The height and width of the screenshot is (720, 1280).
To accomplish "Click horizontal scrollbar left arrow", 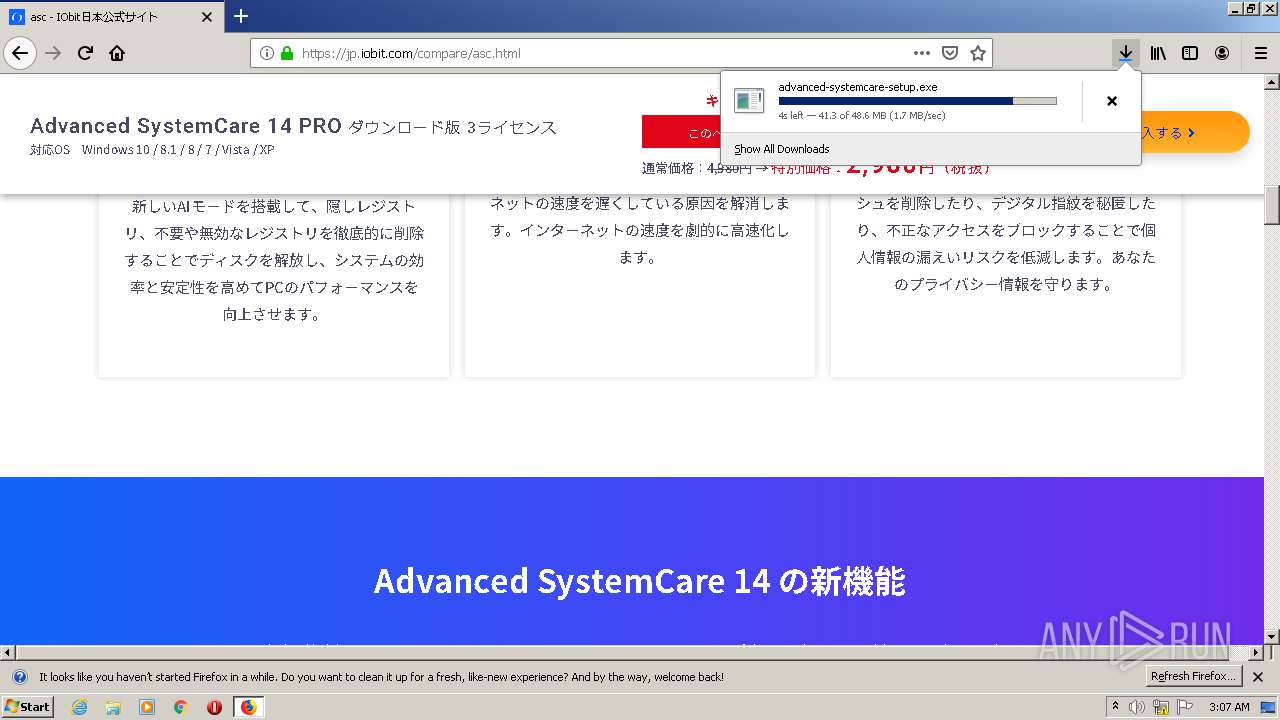I will click(7, 652).
